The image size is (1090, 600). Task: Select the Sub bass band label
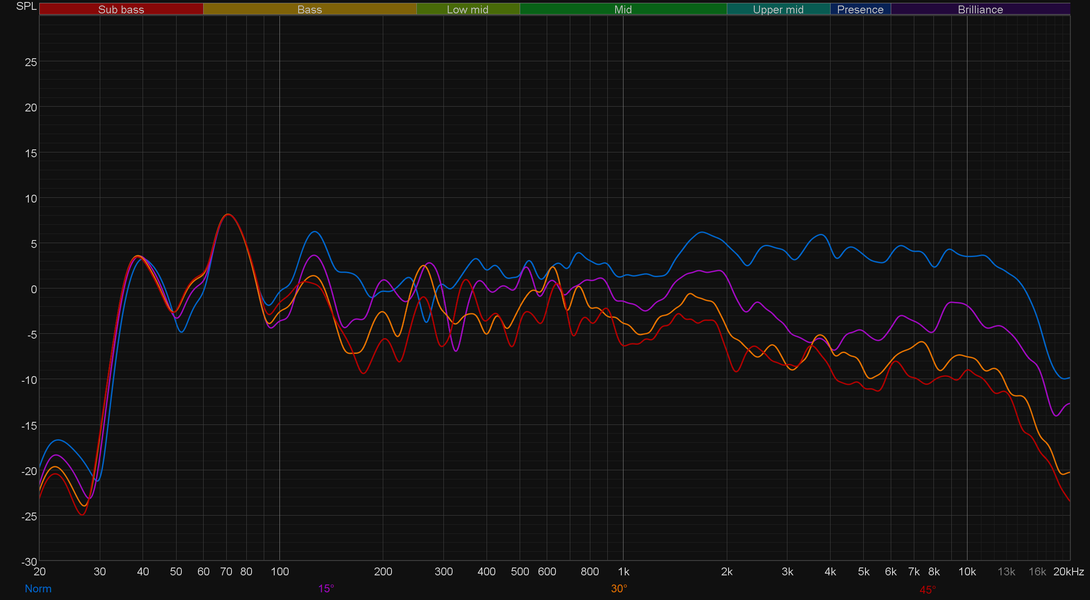point(121,10)
